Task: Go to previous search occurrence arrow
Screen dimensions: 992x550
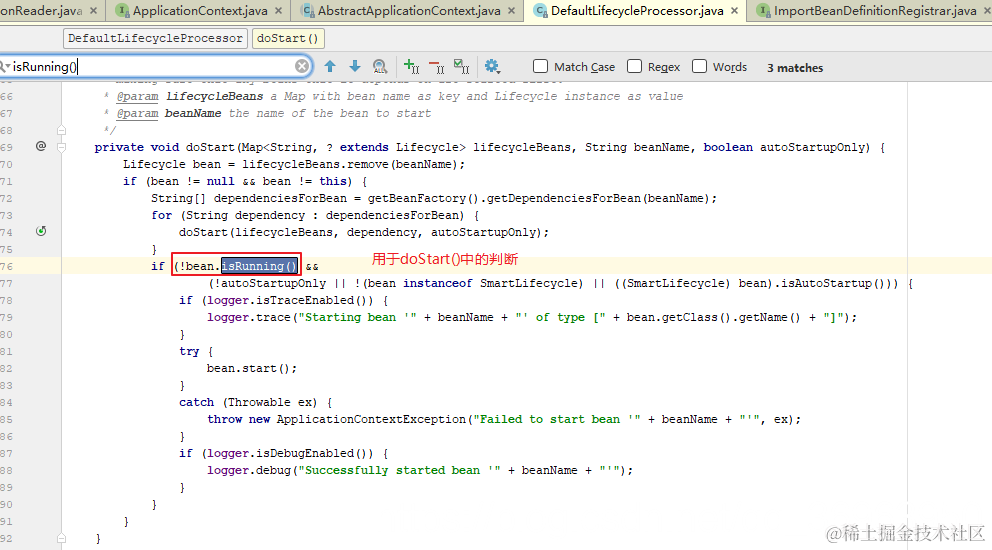Action: tap(330, 66)
